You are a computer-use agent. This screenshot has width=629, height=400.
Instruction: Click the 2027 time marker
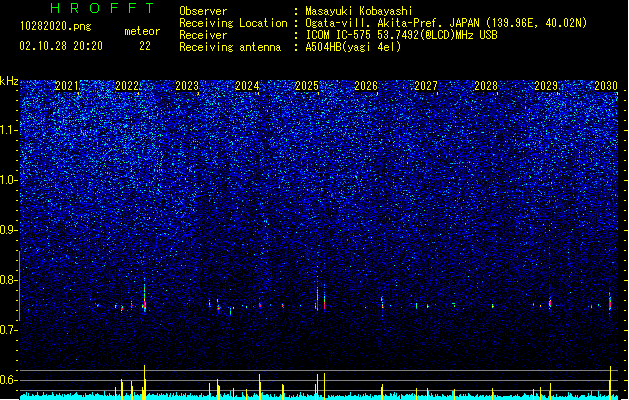pyautogui.click(x=426, y=86)
